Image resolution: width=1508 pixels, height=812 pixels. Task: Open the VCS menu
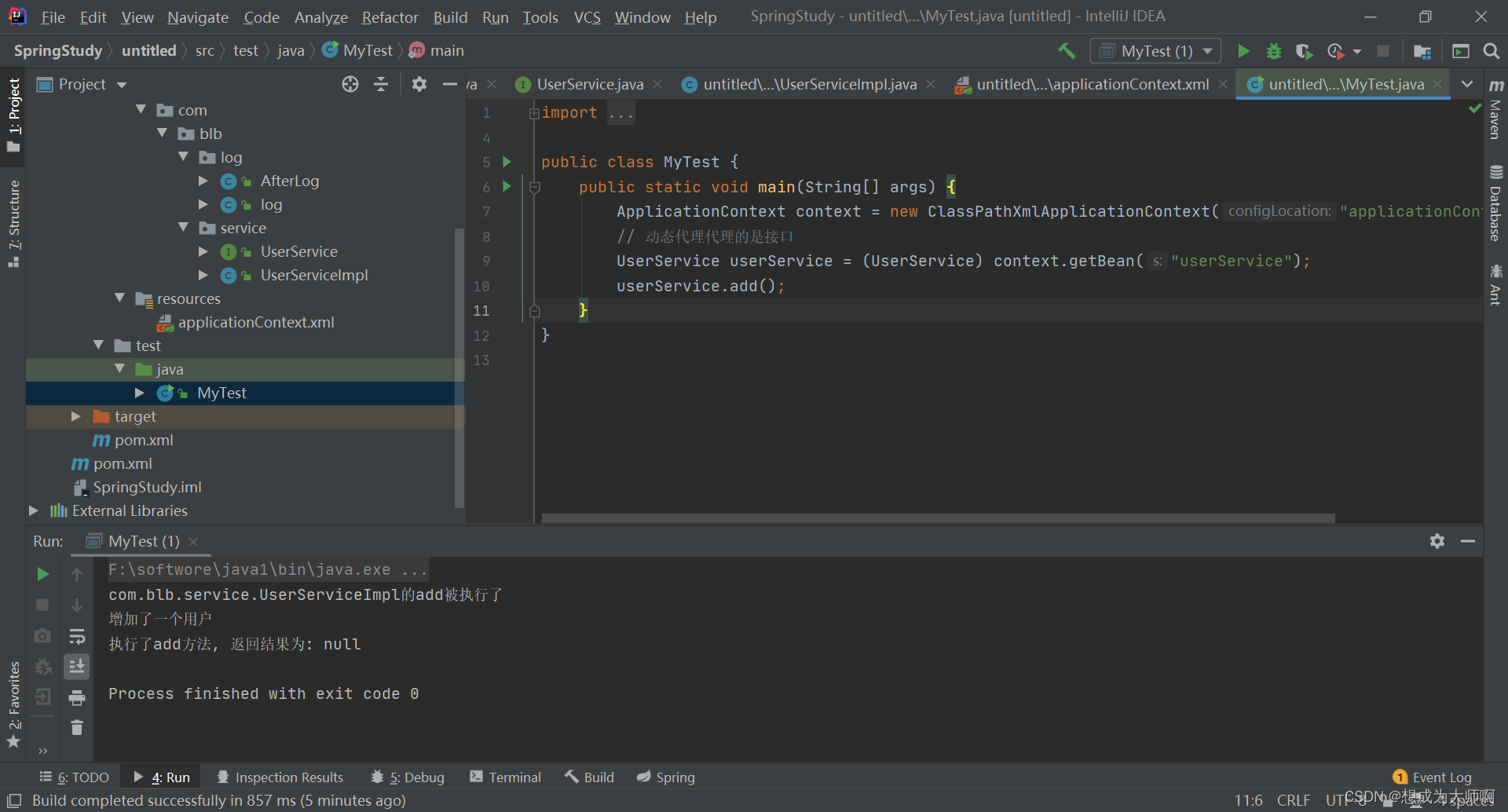click(x=587, y=16)
